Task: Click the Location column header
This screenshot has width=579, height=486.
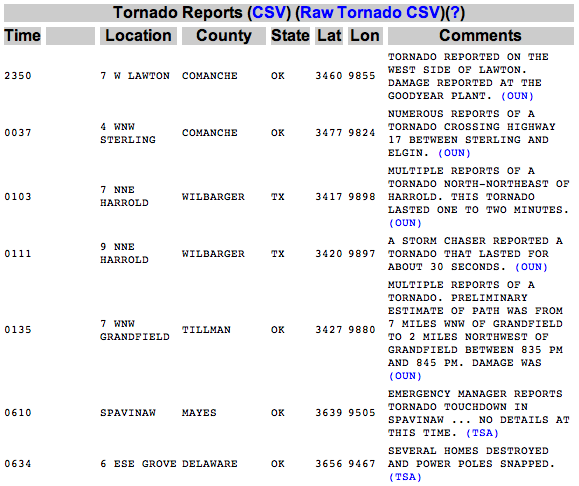Action: 138,36
